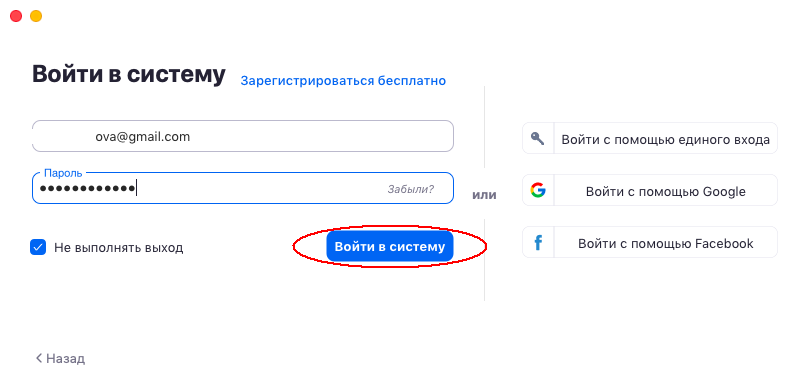Close window with the red button
Screen dimensions: 808x385
coord(16,16)
